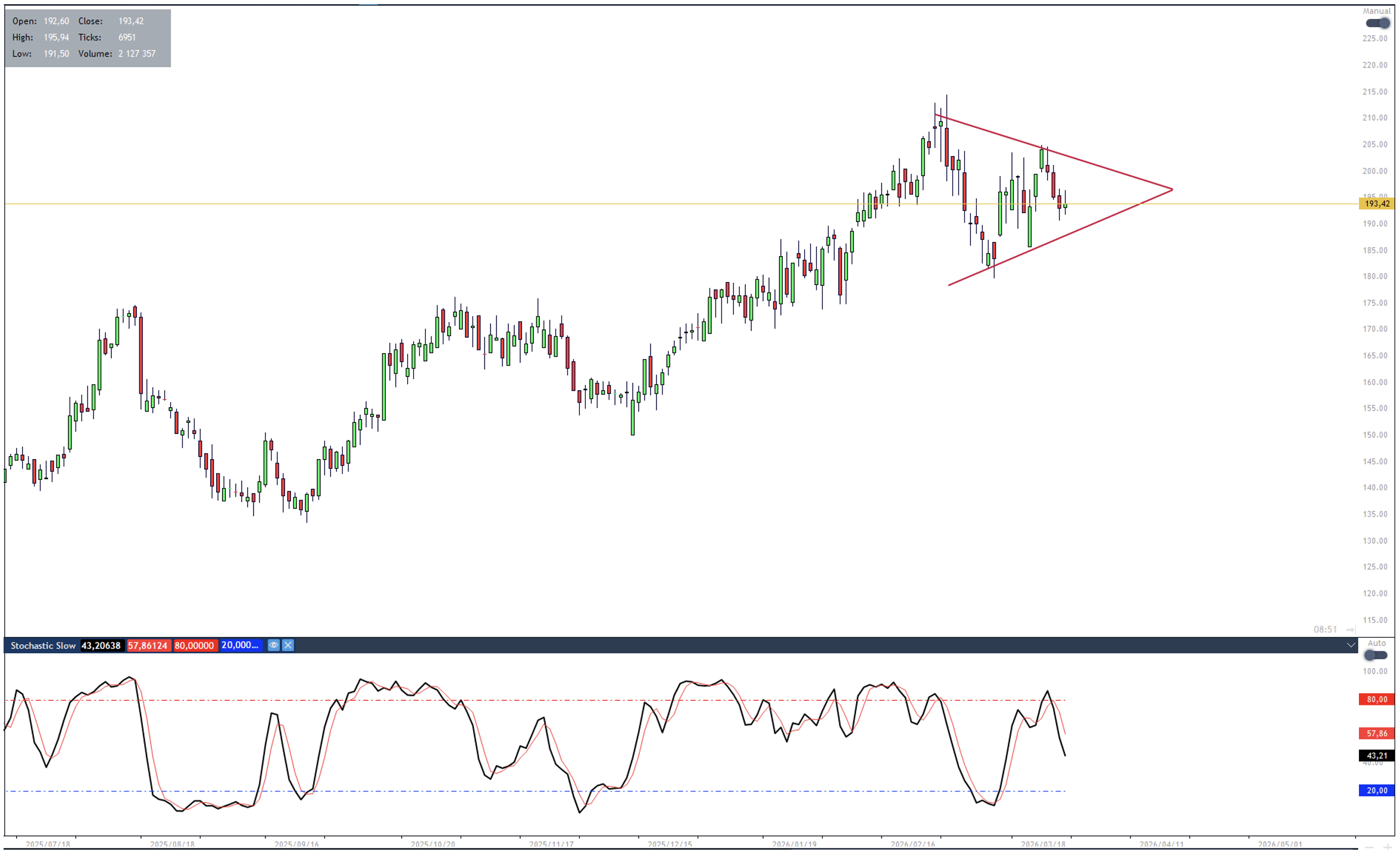Click the blue 20,00 axis label

pos(1376,791)
